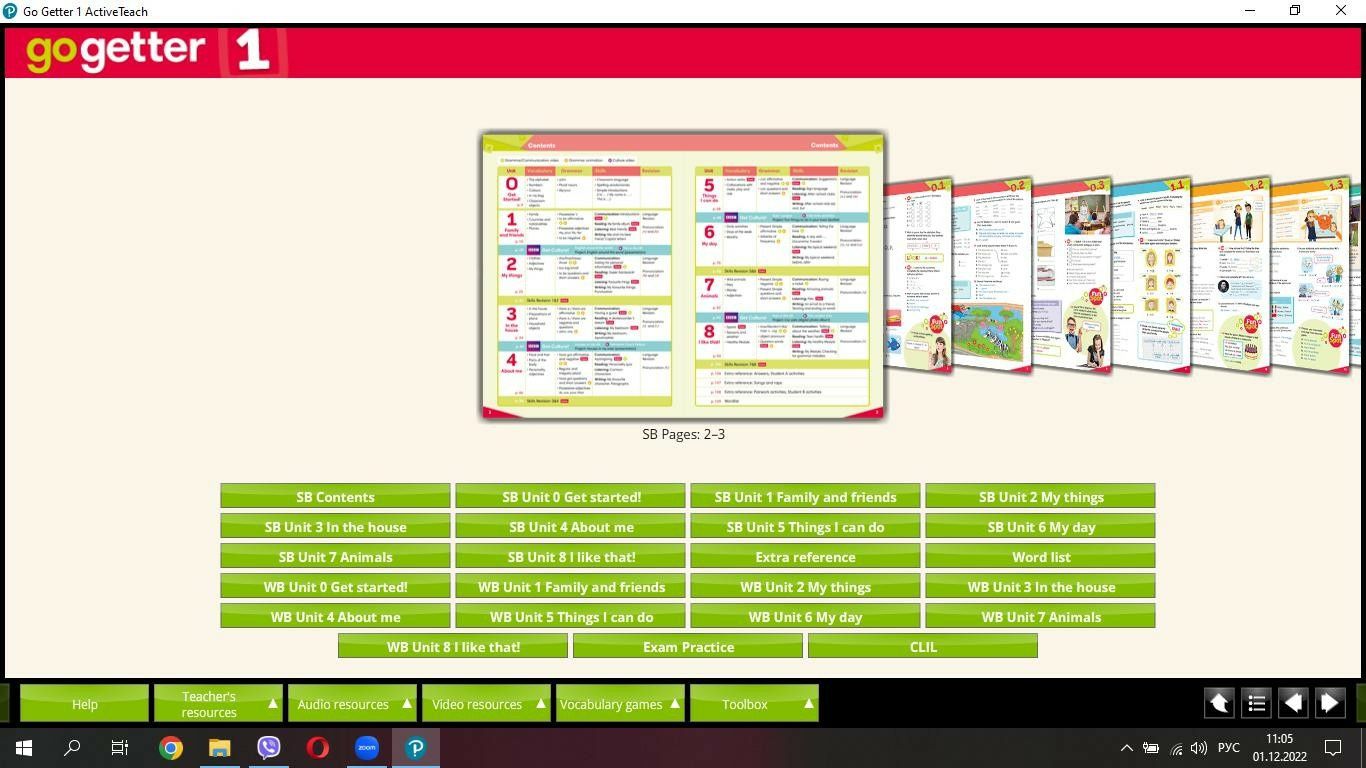This screenshot has width=1366, height=768.
Task: Show hidden system tray icons
Action: [x=1126, y=747]
